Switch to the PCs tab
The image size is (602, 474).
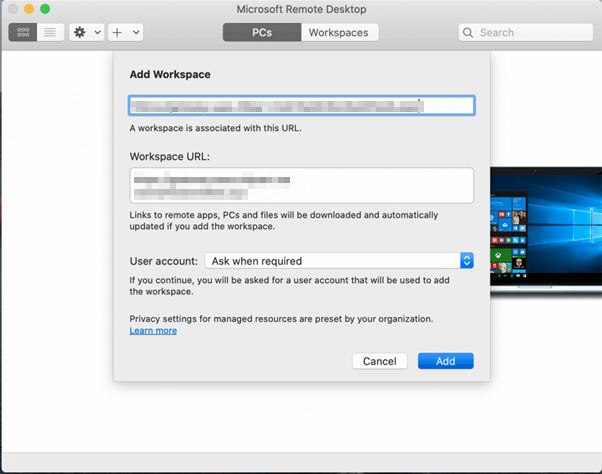click(262, 32)
